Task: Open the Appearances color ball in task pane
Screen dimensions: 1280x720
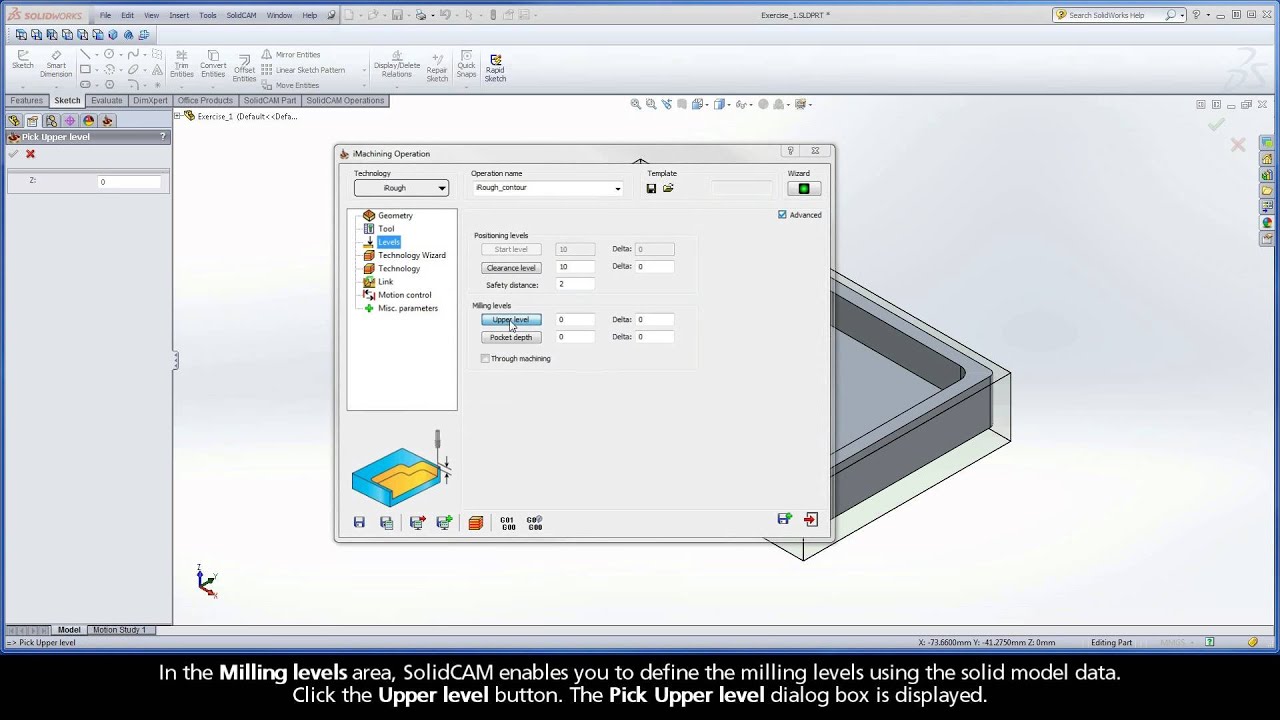Action: (1267, 223)
